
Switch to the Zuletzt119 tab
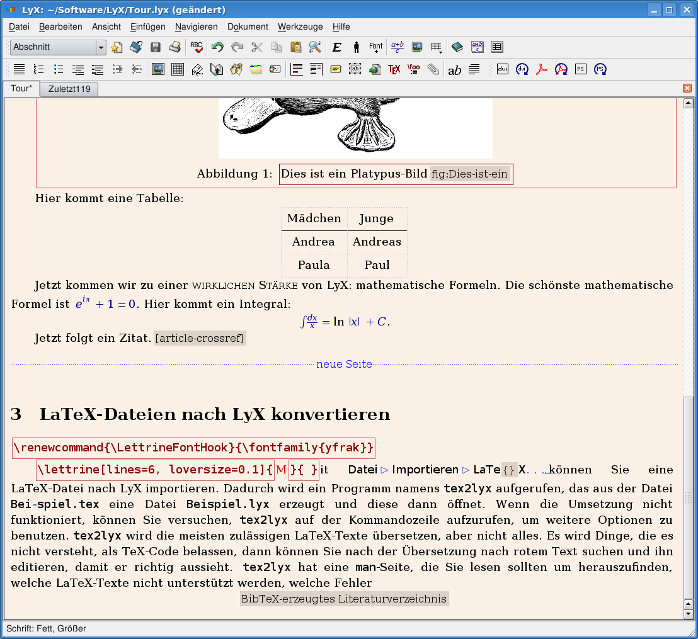[69, 89]
